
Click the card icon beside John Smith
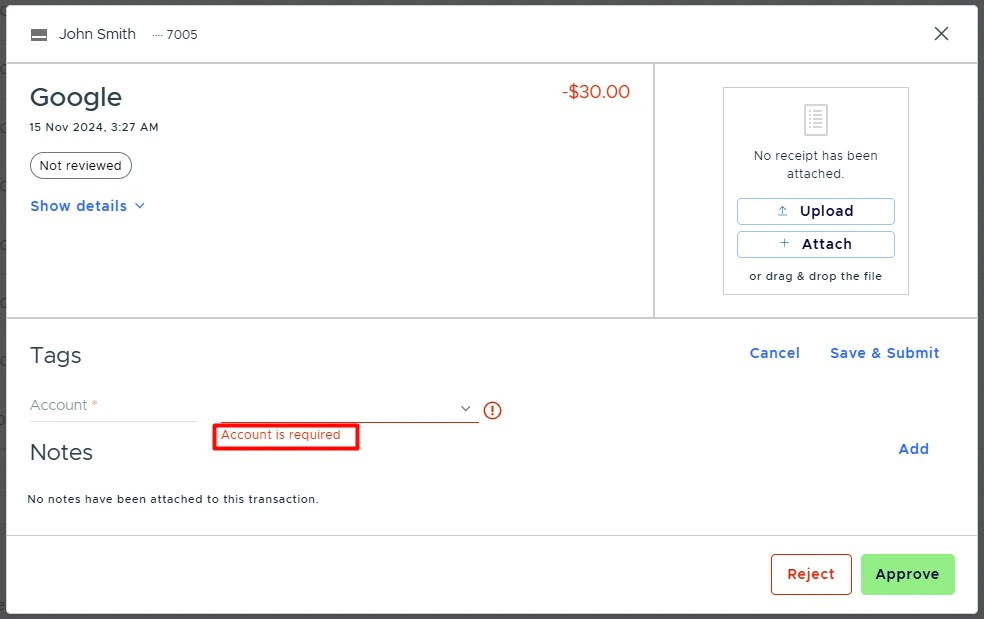[38, 33]
